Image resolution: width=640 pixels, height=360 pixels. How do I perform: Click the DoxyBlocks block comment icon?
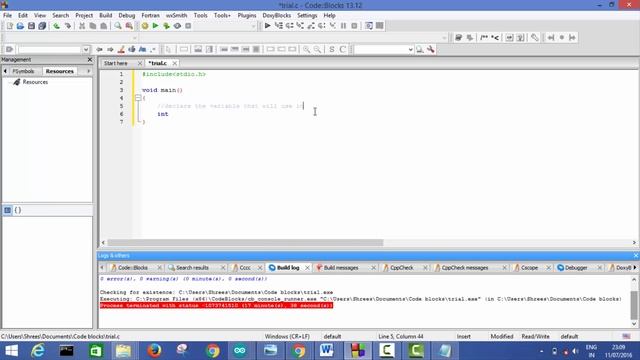click(x=484, y=38)
